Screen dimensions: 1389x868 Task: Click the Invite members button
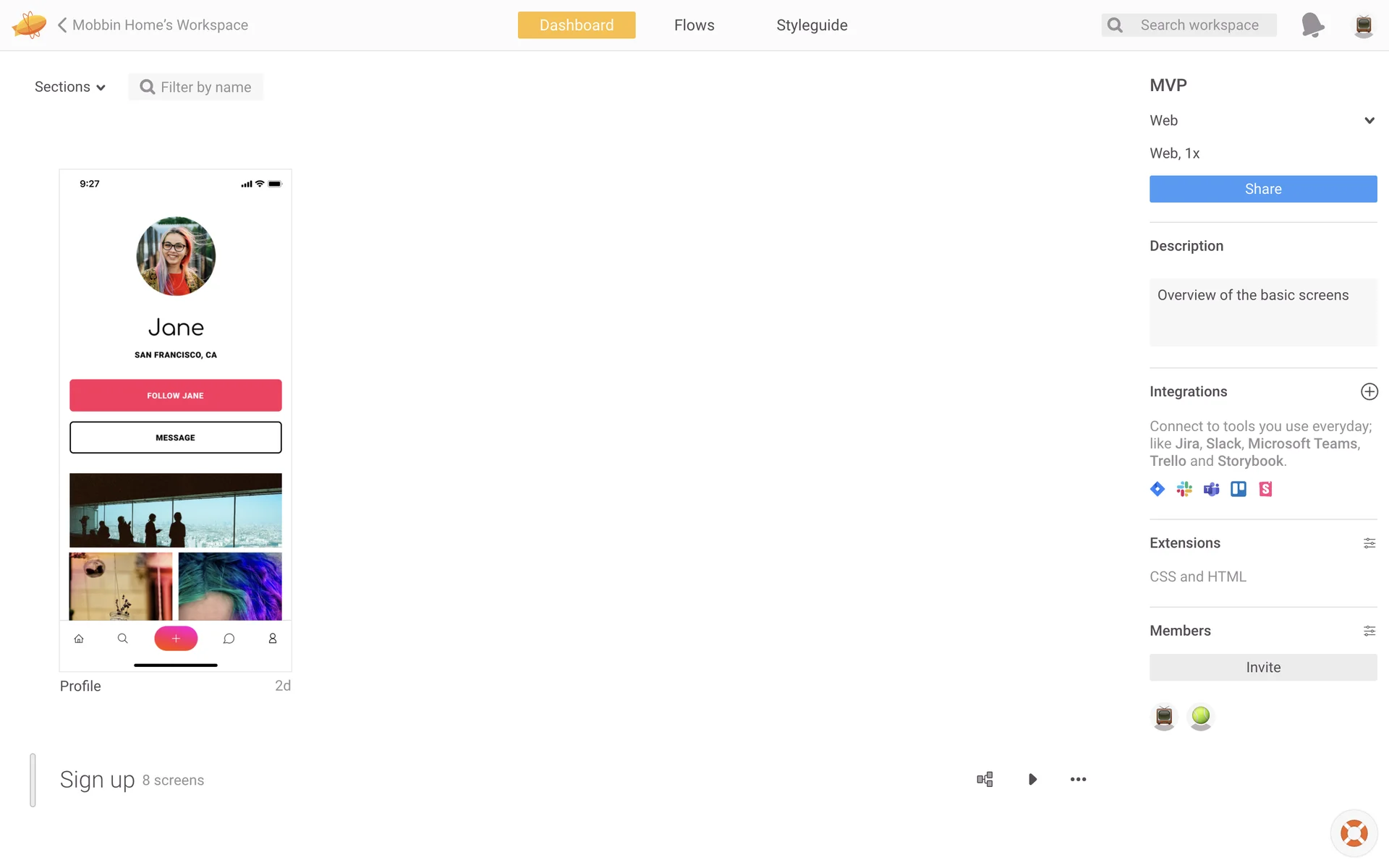(x=1262, y=667)
